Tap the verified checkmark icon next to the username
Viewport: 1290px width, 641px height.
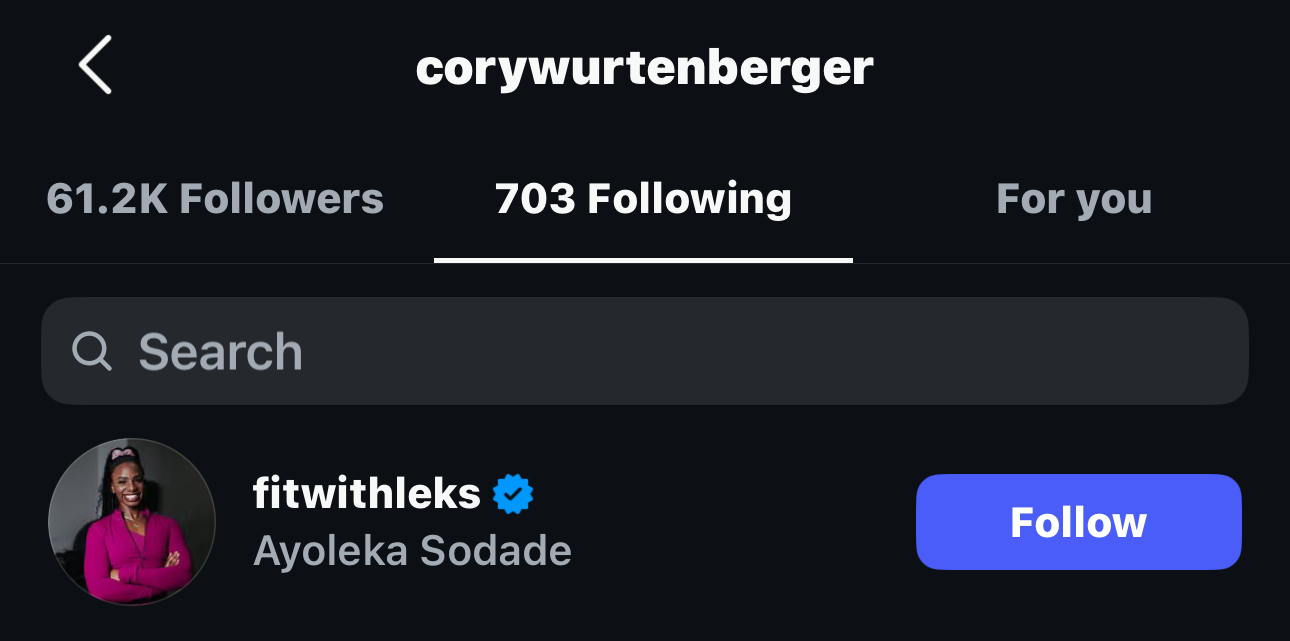513,494
